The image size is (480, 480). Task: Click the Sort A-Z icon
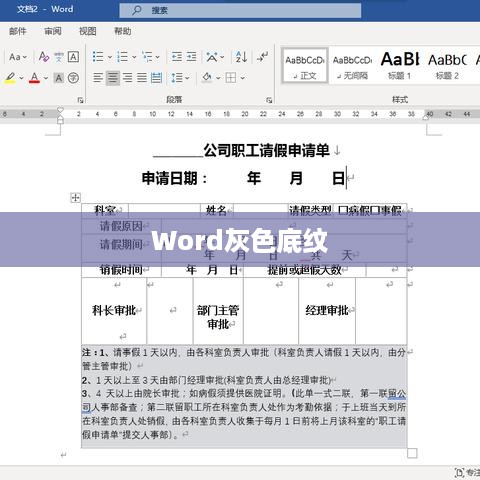pyautogui.click(x=241, y=57)
